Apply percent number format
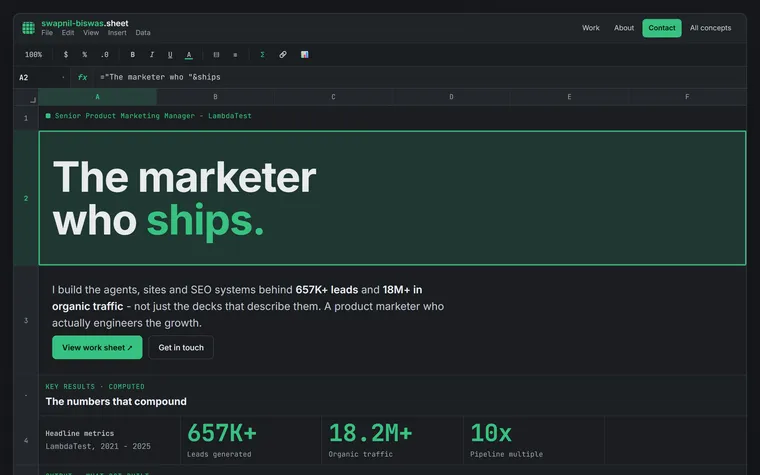This screenshot has height=475, width=760. pos(85,55)
